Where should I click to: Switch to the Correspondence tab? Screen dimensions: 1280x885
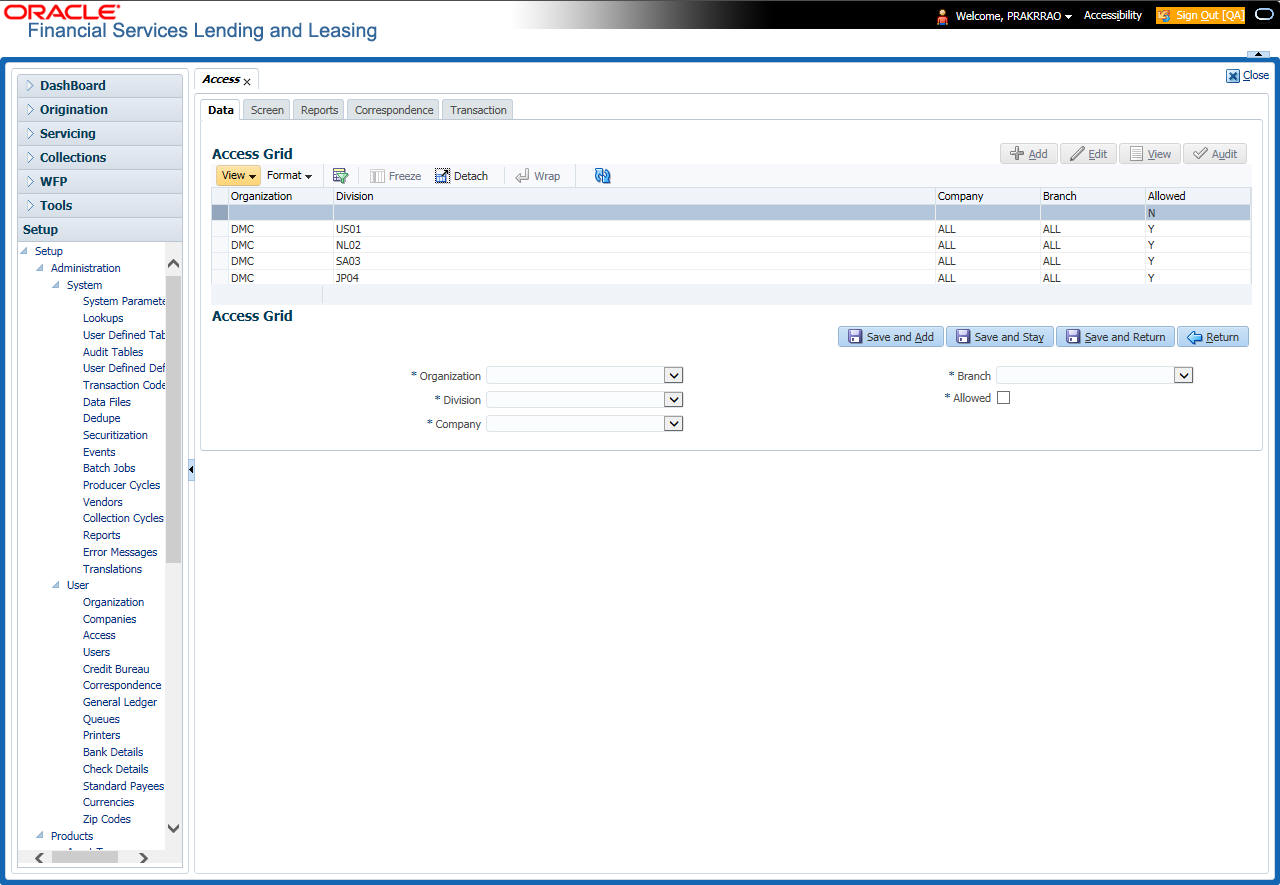394,110
